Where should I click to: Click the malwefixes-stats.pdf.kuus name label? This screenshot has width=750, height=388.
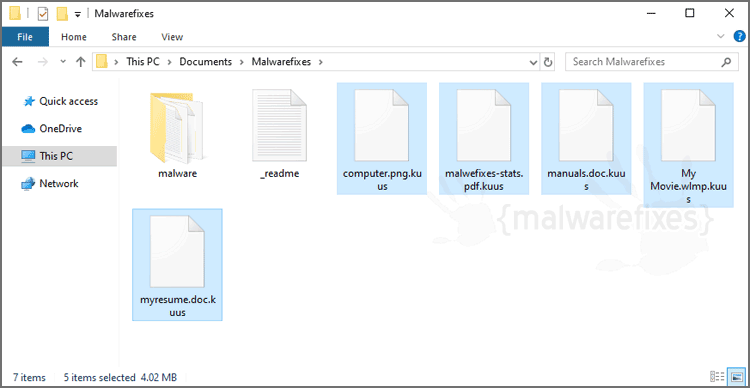(x=484, y=179)
